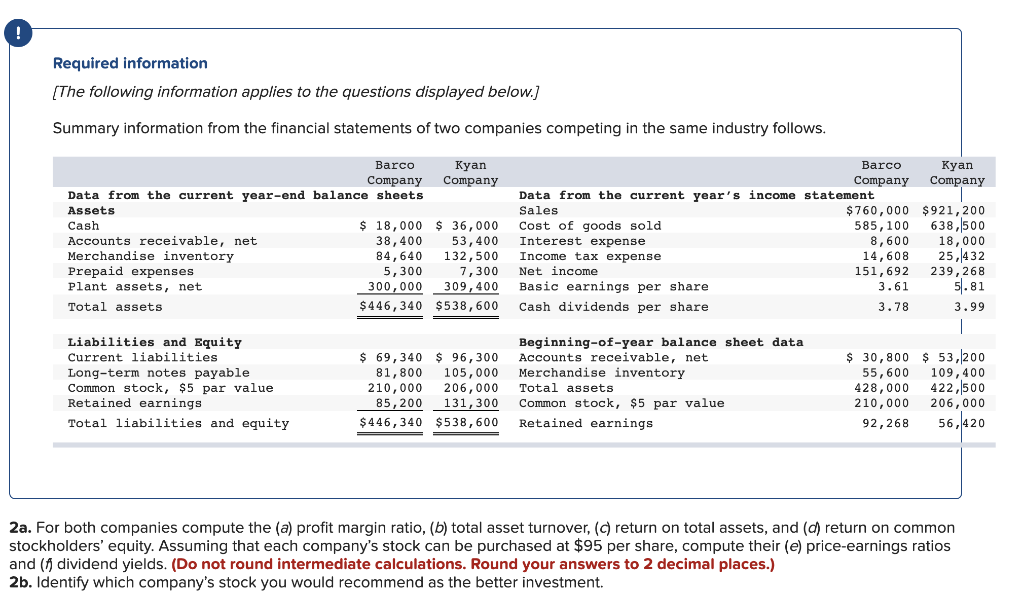Image resolution: width=1024 pixels, height=593 pixels.
Task: Click the 'Summary information from the financial statements' sentence
Action: (x=439, y=128)
